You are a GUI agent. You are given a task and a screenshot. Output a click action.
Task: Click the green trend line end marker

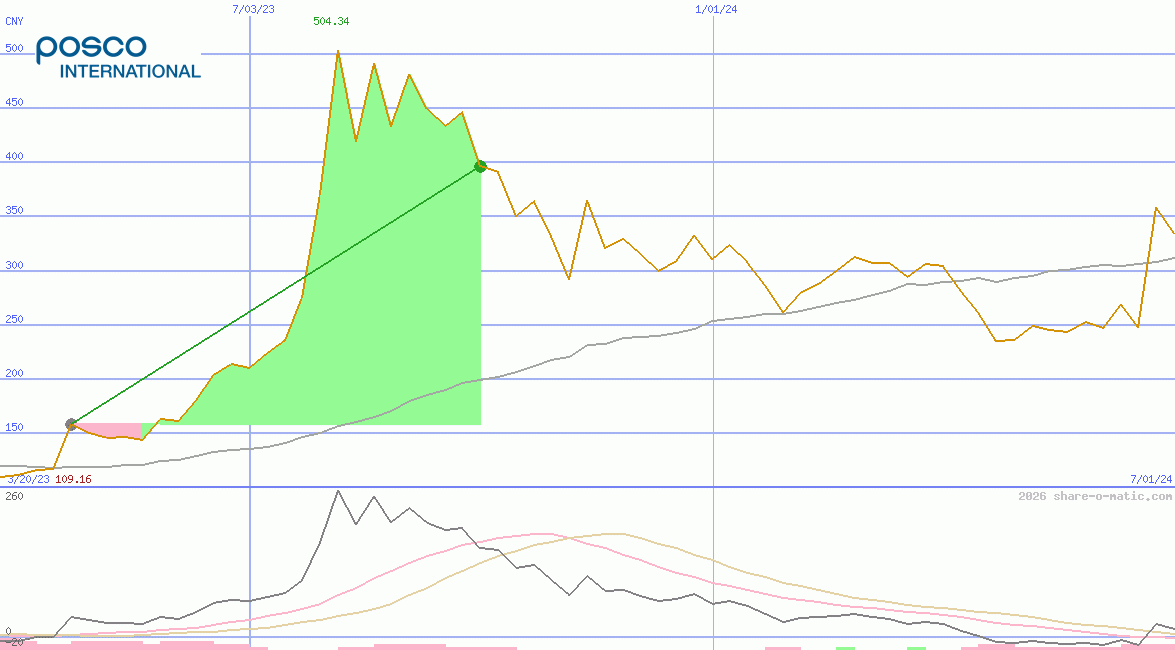coord(480,166)
